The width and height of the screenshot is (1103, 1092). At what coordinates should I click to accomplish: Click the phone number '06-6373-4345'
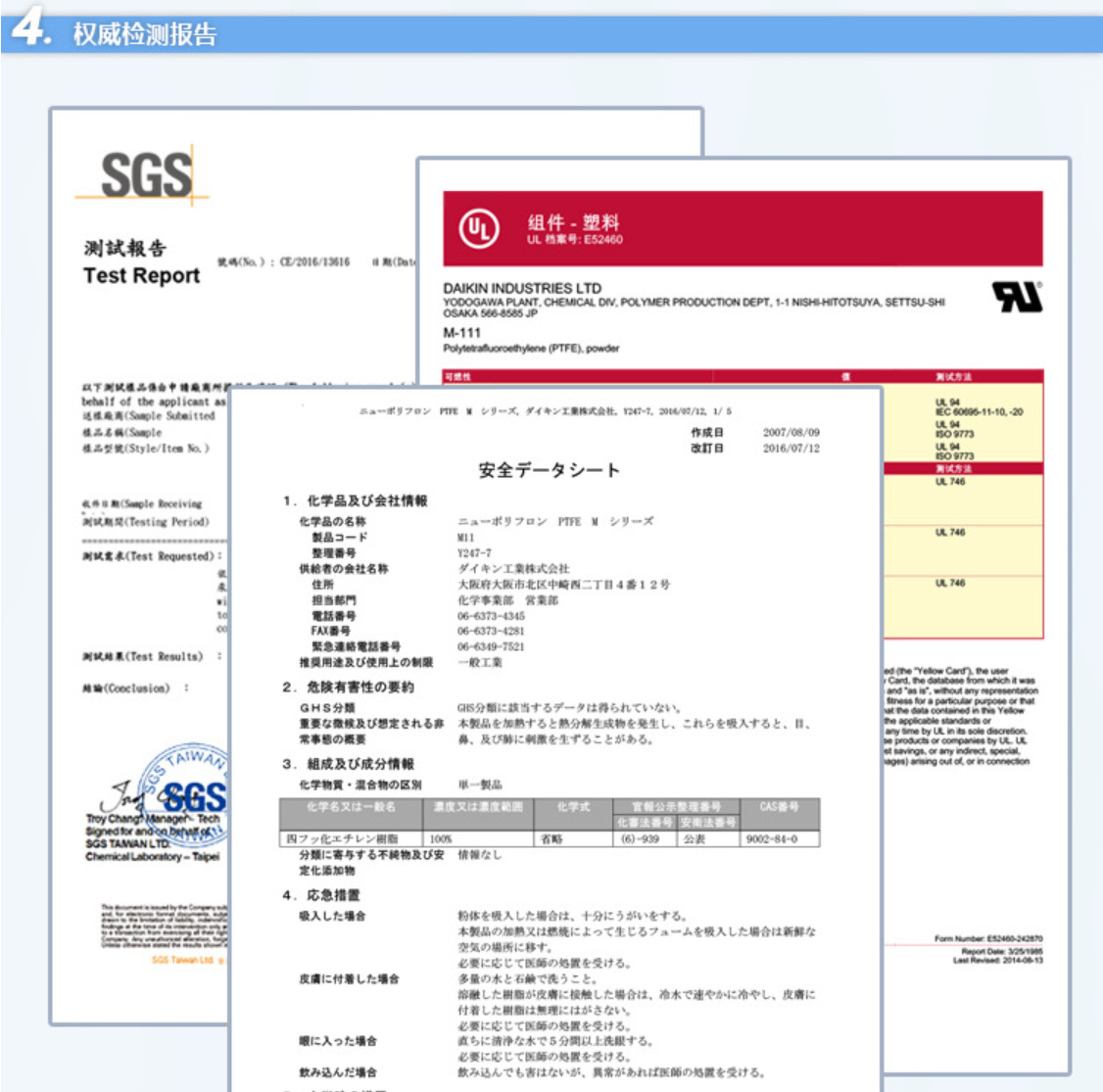[491, 616]
